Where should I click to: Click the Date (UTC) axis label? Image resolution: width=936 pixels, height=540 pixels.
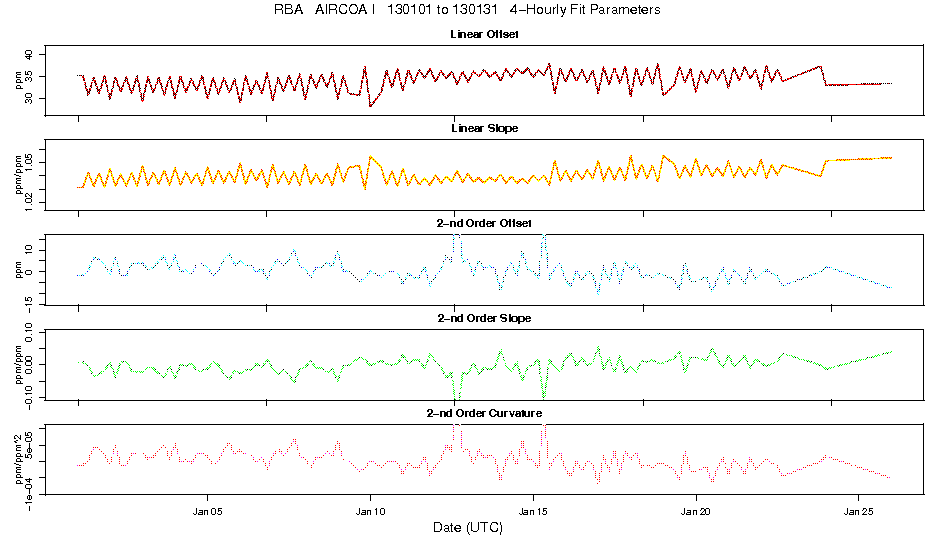point(467,527)
